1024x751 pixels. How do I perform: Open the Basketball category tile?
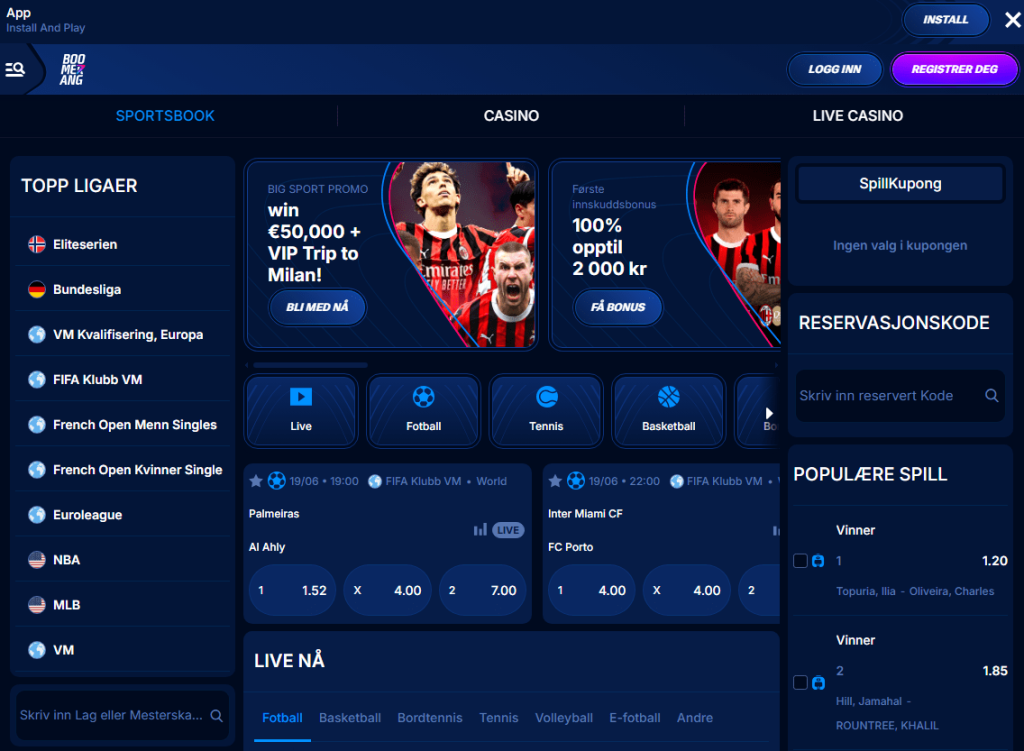click(x=668, y=411)
